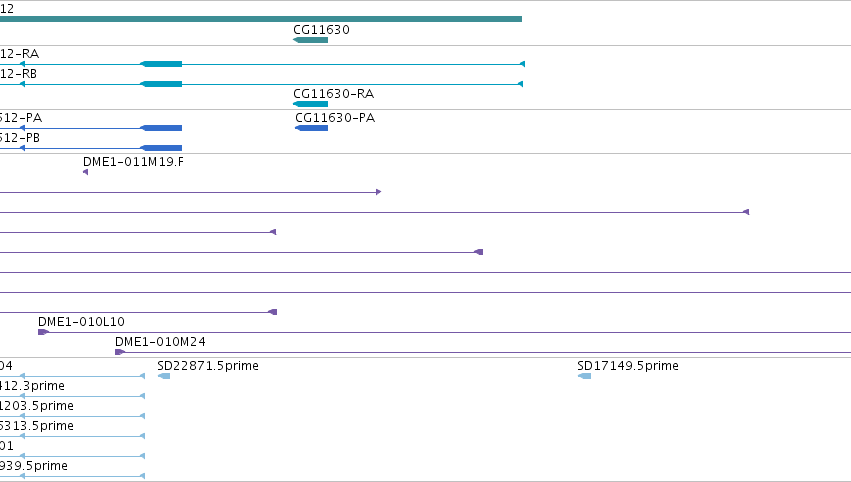
Task: Click the dark blue coding block on -PB
Action: (x=161, y=148)
